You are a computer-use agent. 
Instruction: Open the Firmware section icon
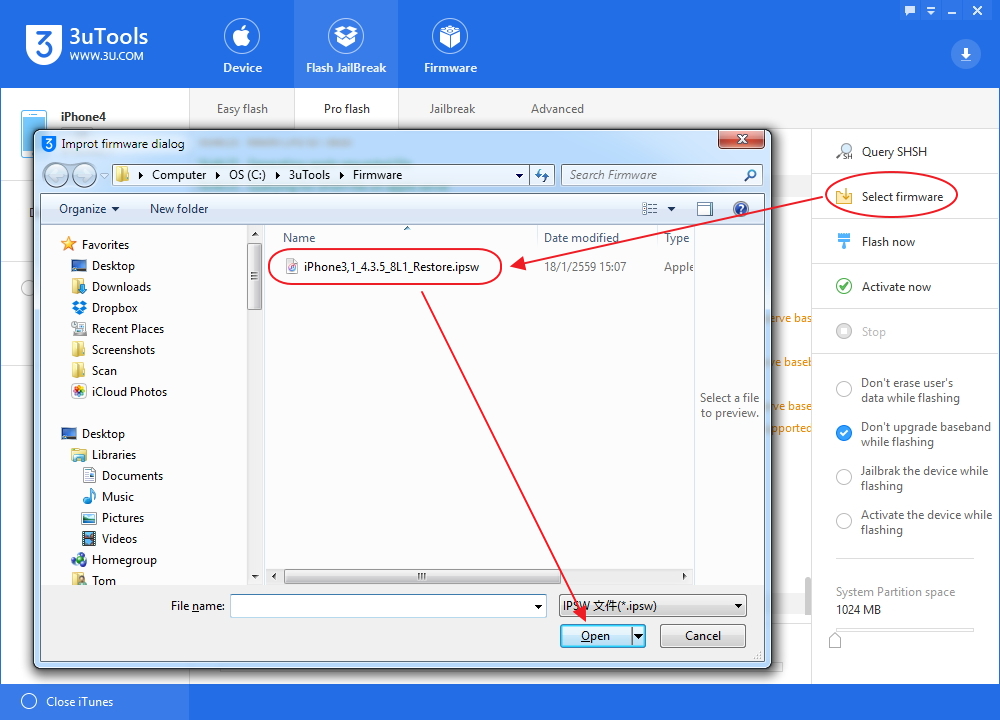pyautogui.click(x=450, y=36)
